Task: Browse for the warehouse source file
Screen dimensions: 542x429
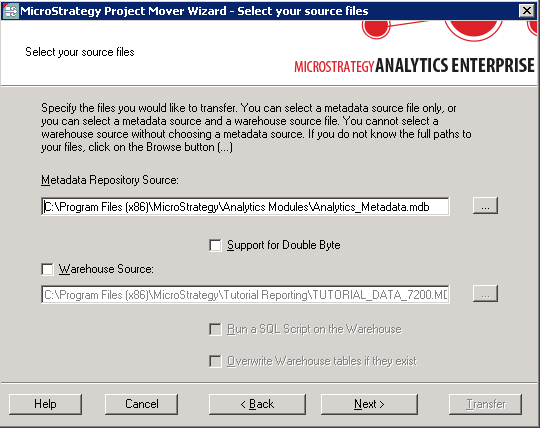Action: pyautogui.click(x=485, y=294)
